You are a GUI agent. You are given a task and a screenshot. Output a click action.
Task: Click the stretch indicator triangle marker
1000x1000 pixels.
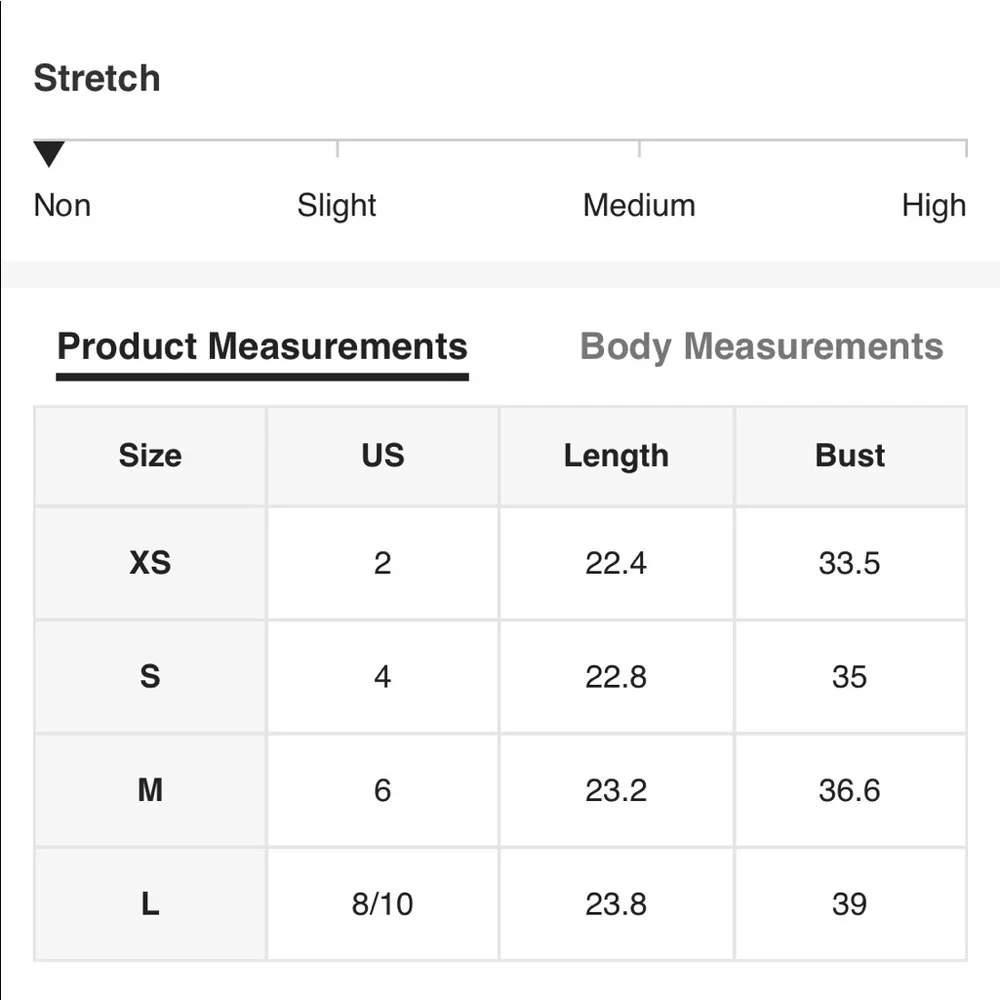[48, 154]
